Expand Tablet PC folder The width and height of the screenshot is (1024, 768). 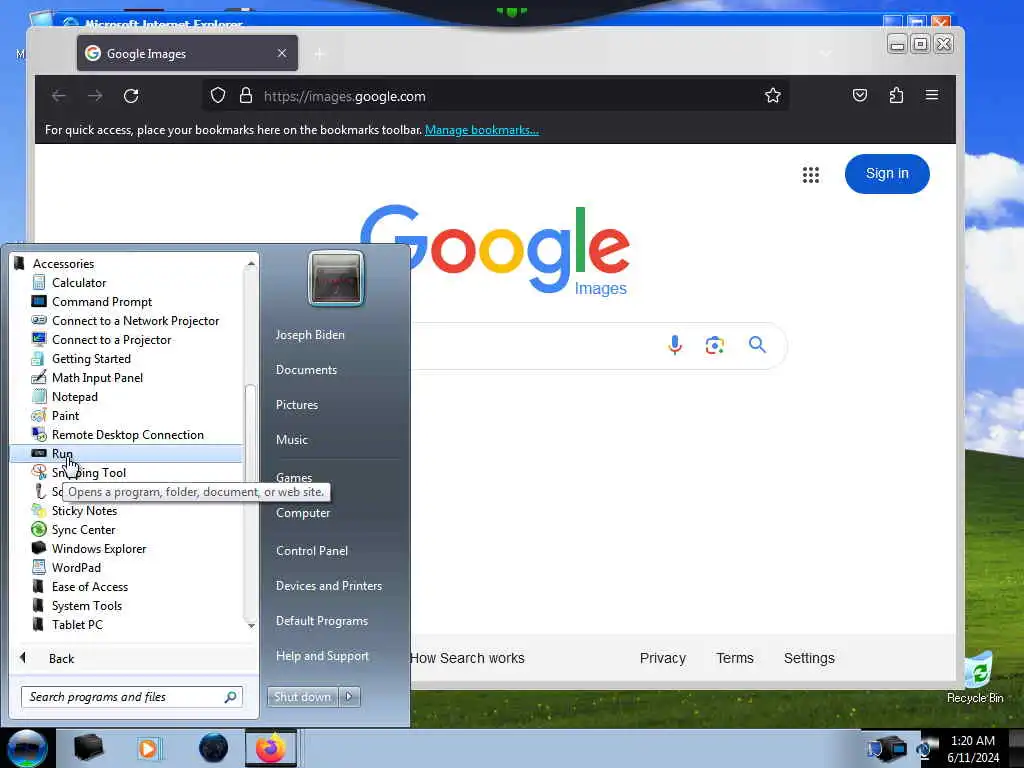click(x=77, y=624)
